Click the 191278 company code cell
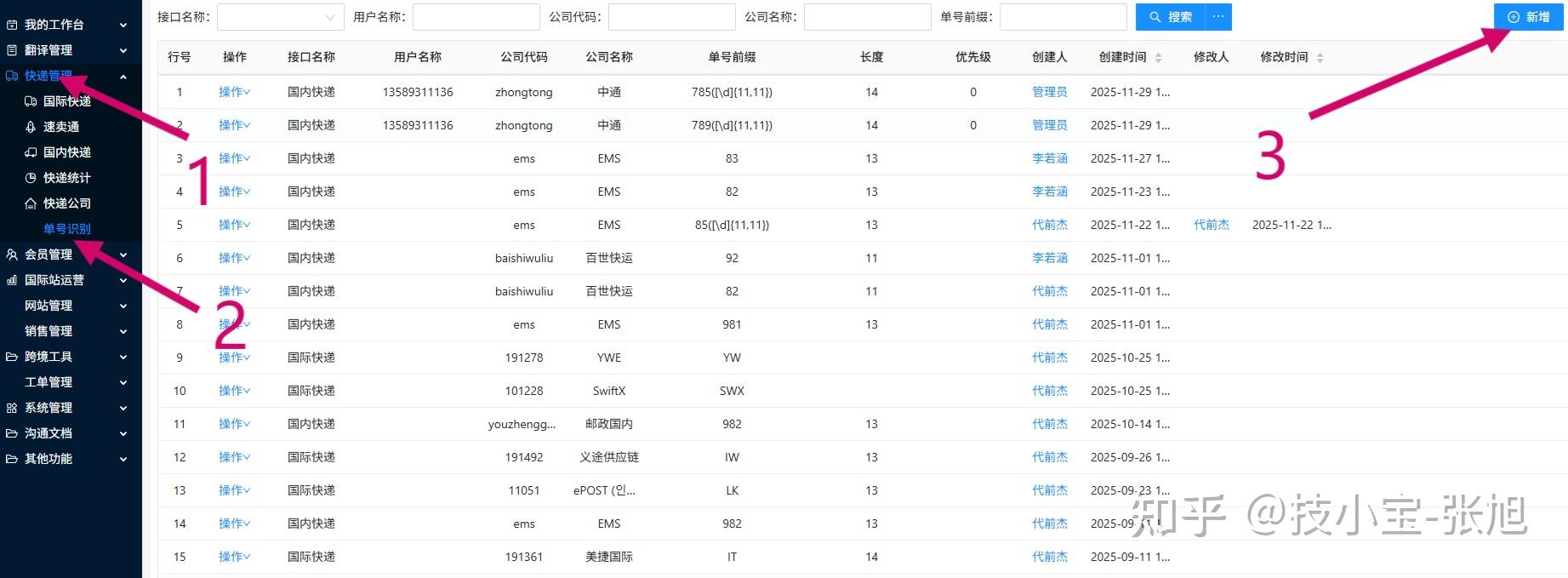The image size is (1568, 578). click(524, 358)
